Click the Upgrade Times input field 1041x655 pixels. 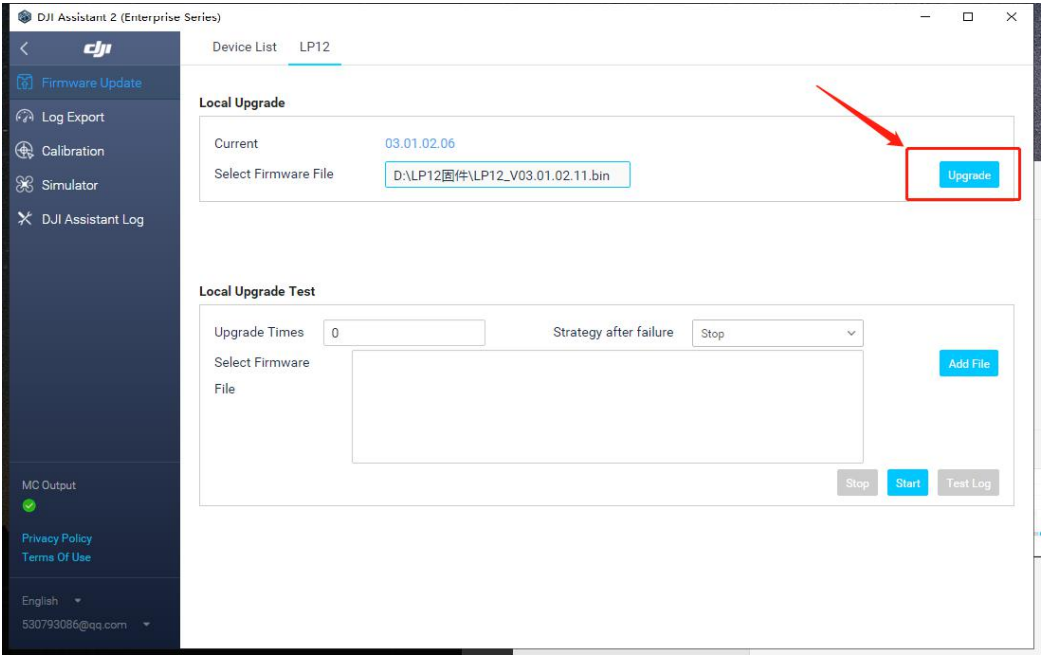pyautogui.click(x=404, y=333)
